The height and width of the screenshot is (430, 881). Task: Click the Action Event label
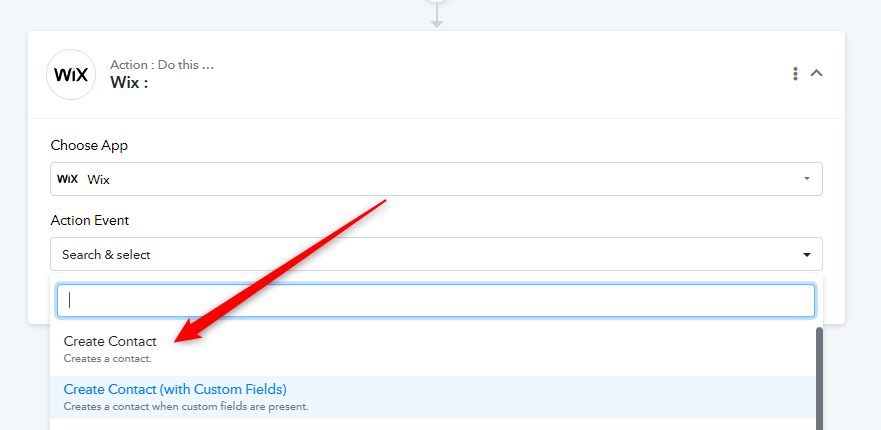[90, 220]
